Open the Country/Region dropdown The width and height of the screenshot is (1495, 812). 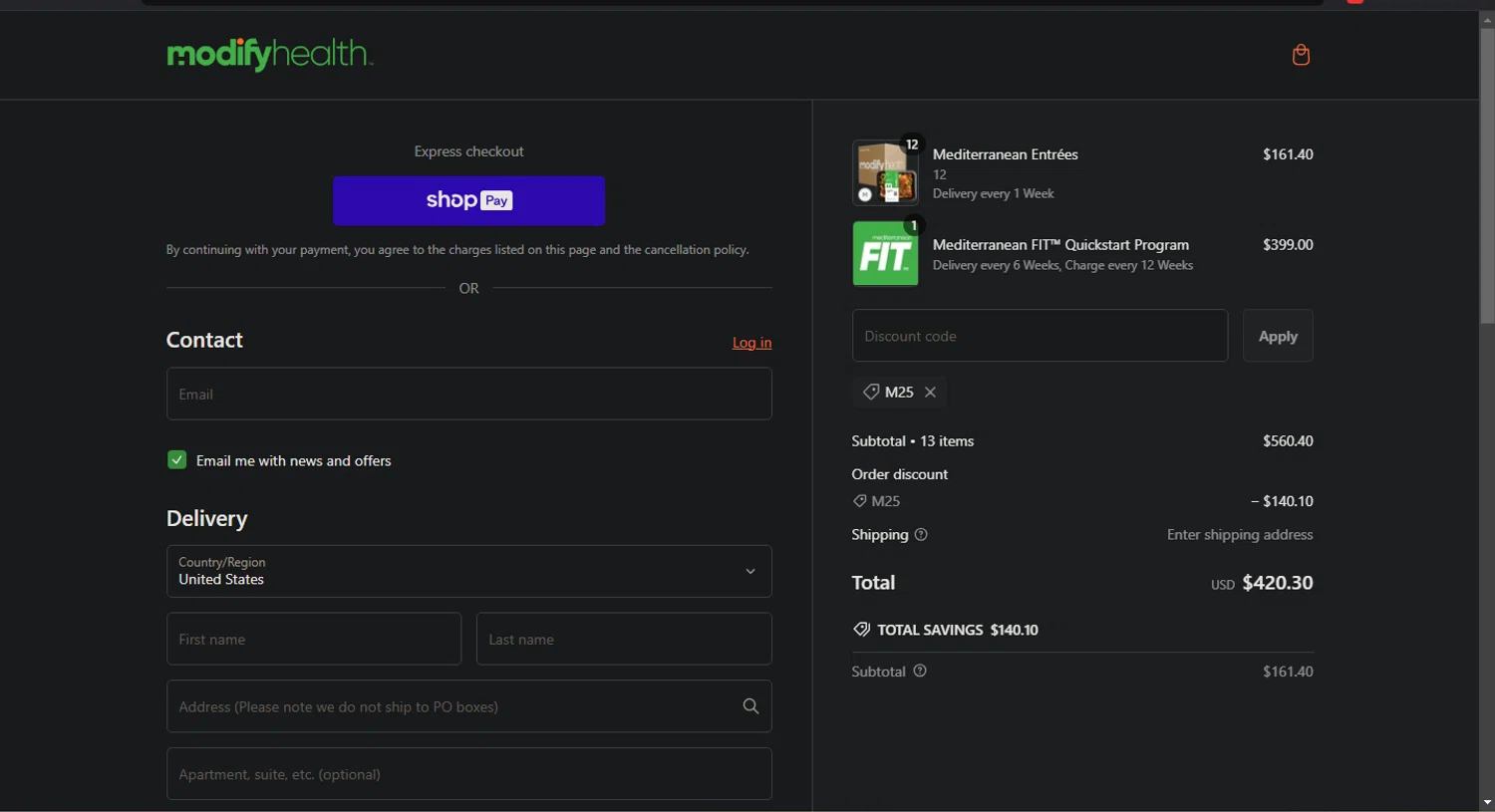coord(468,571)
